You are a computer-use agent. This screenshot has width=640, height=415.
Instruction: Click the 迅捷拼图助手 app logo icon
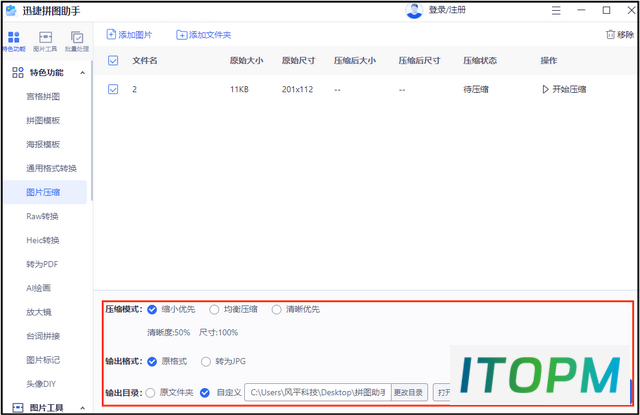pos(11,11)
